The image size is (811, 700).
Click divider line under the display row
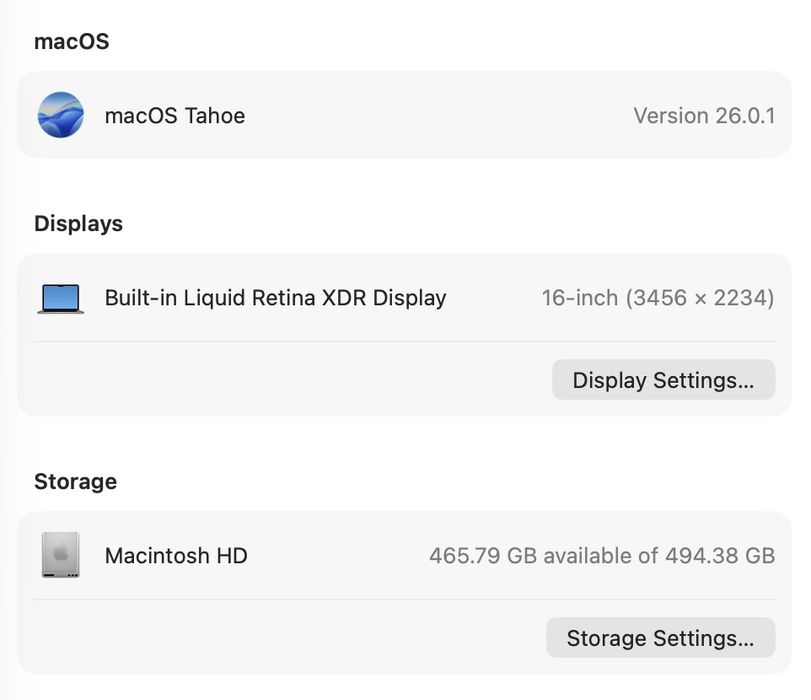(400, 342)
